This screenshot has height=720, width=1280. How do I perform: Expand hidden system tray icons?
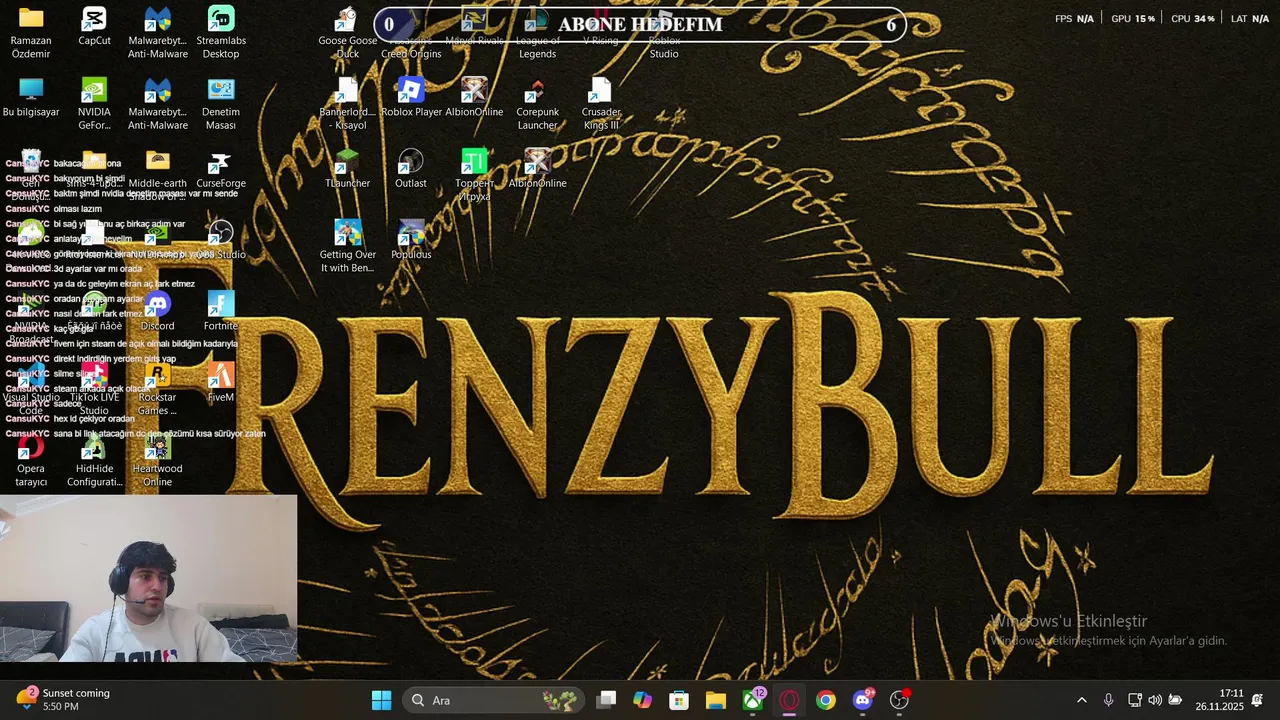point(1081,700)
